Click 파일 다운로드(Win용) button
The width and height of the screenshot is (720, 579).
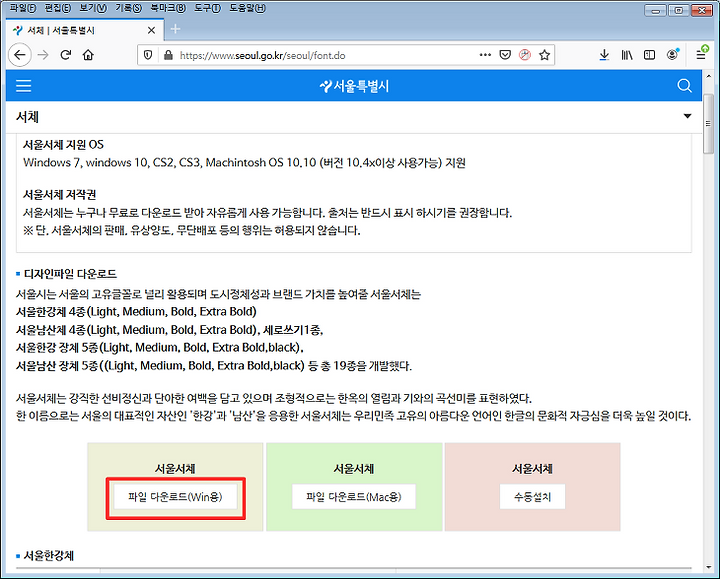click(x=175, y=496)
